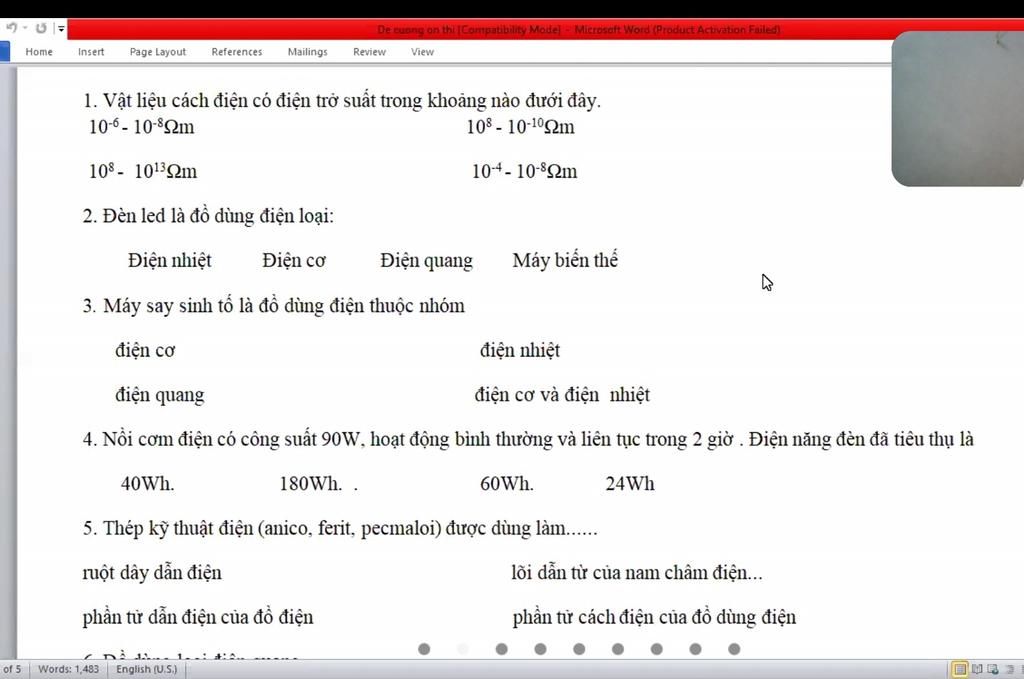
Task: Click question 4 'Nồi cơm điện' sentence
Action: click(x=528, y=439)
